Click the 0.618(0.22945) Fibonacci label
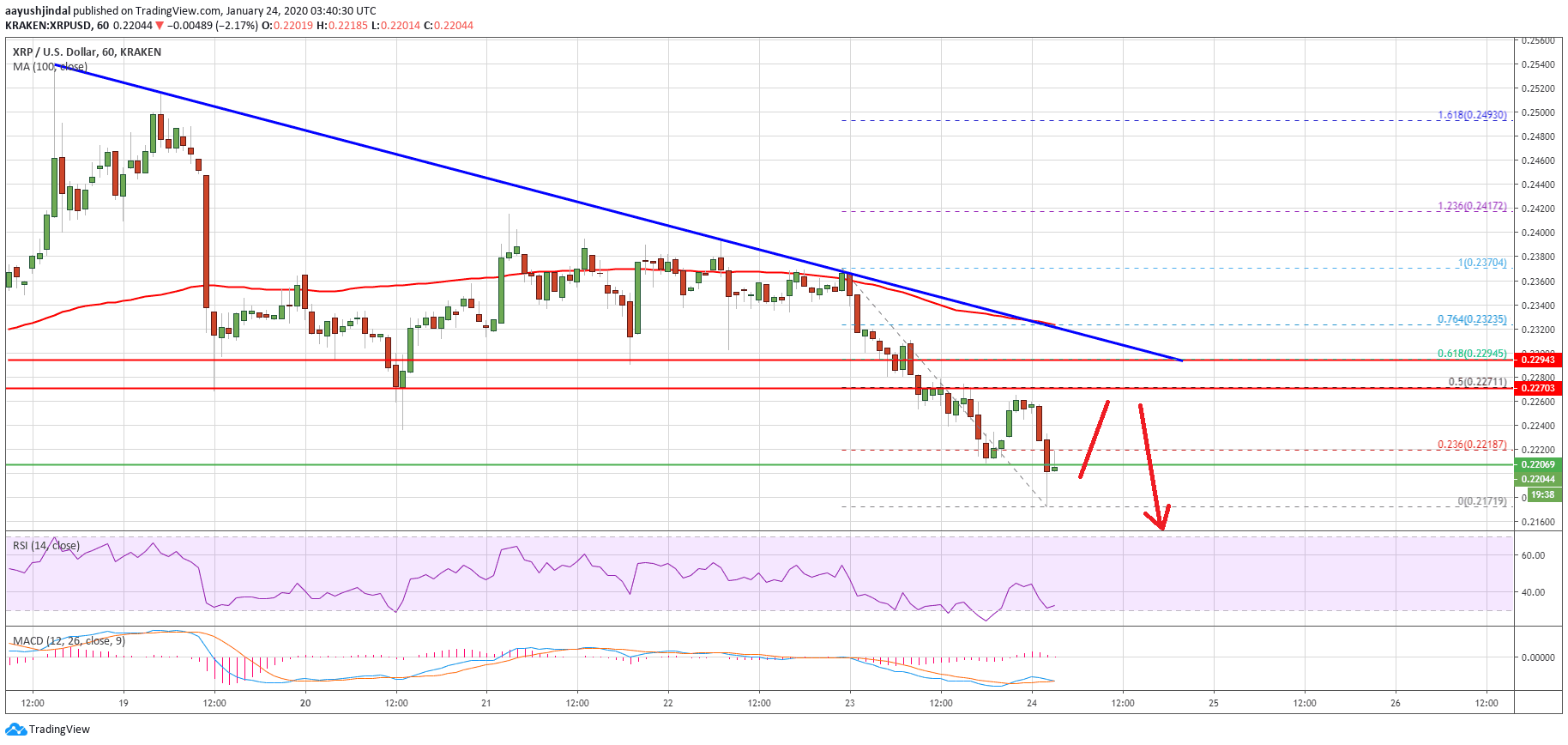The image size is (1568, 745). coord(1472,354)
